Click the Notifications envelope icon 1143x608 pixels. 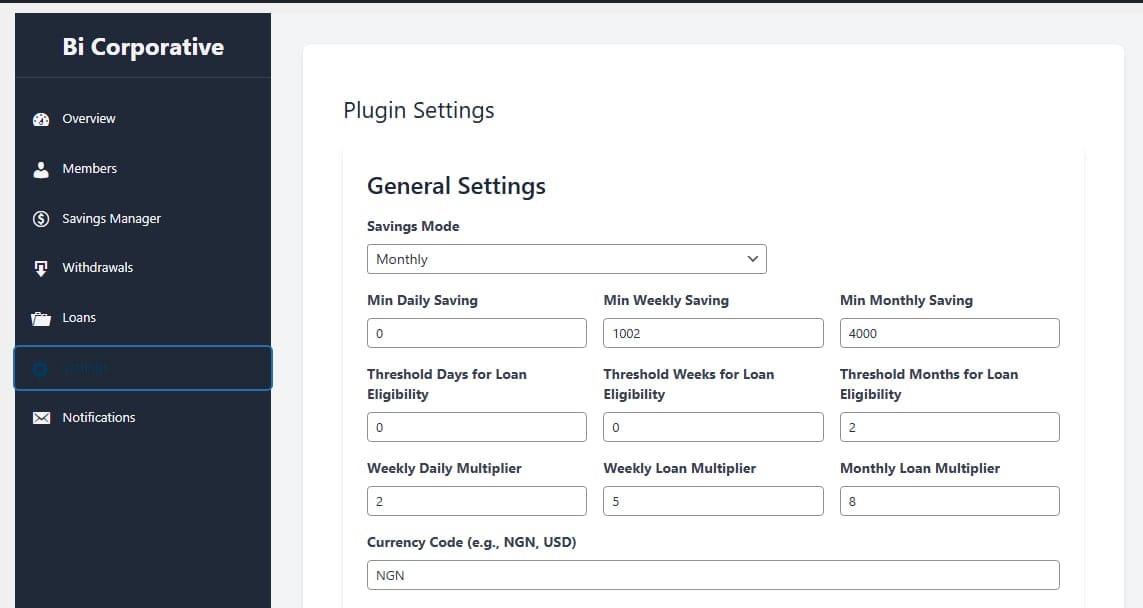(x=41, y=418)
